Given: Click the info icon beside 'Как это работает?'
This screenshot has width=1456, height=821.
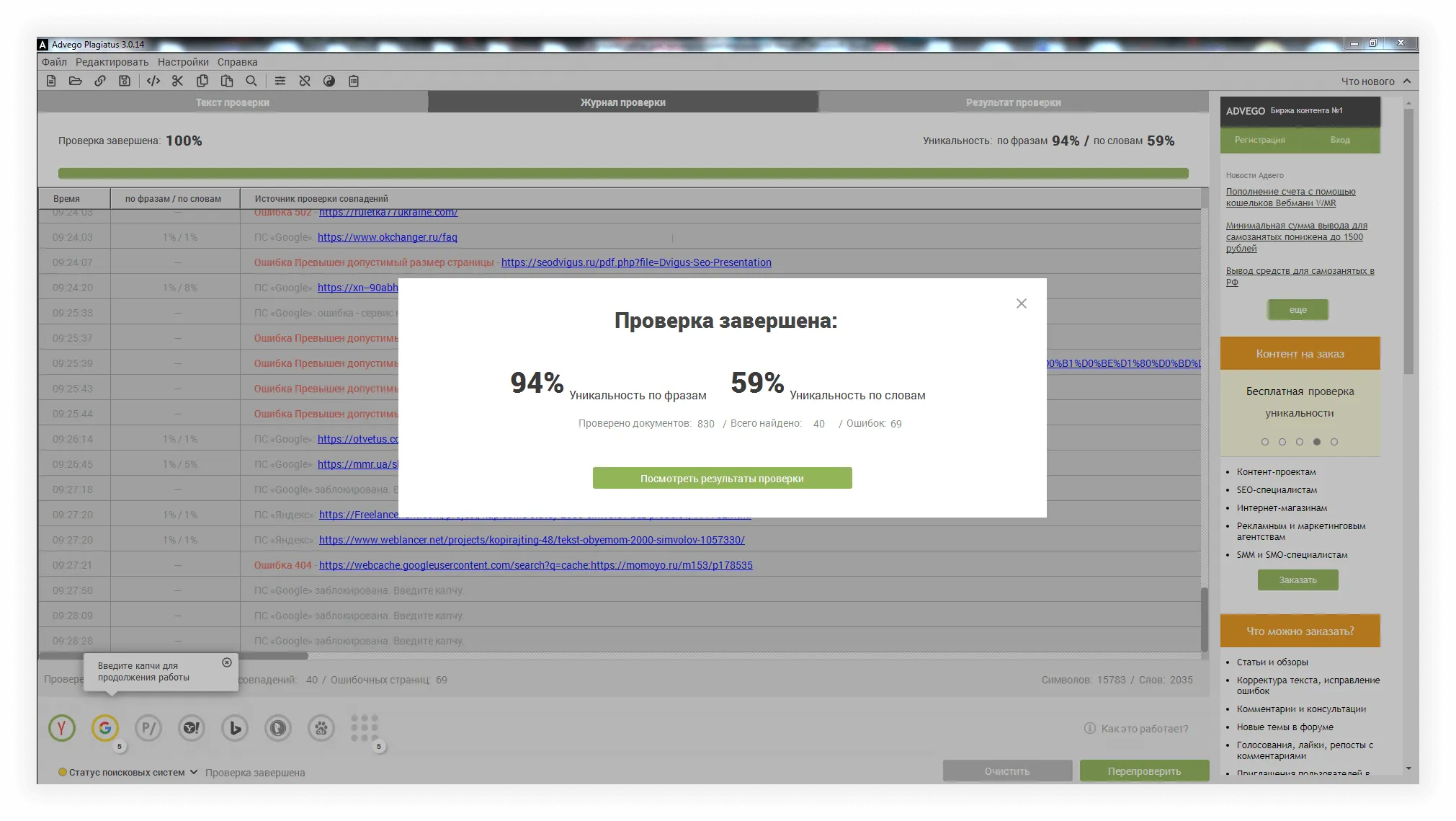Looking at the screenshot, I should click(1090, 729).
